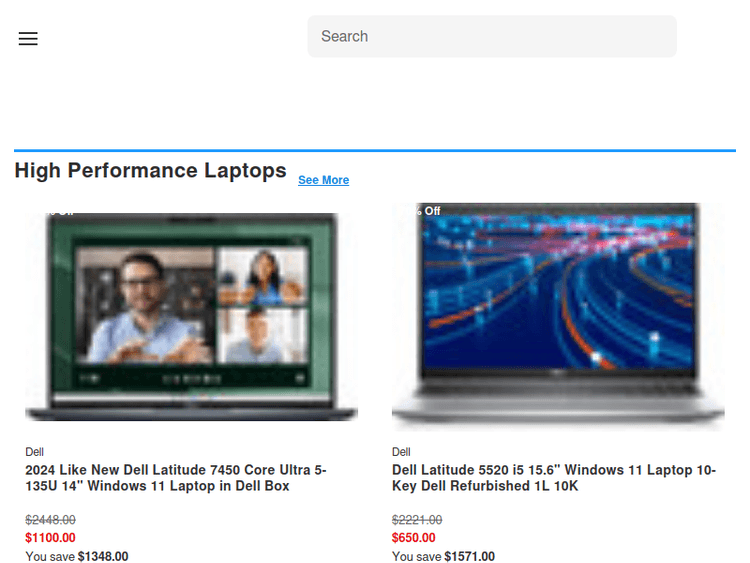Click the blue divider line above the heading
The width and height of the screenshot is (750, 563).
coord(375,151)
